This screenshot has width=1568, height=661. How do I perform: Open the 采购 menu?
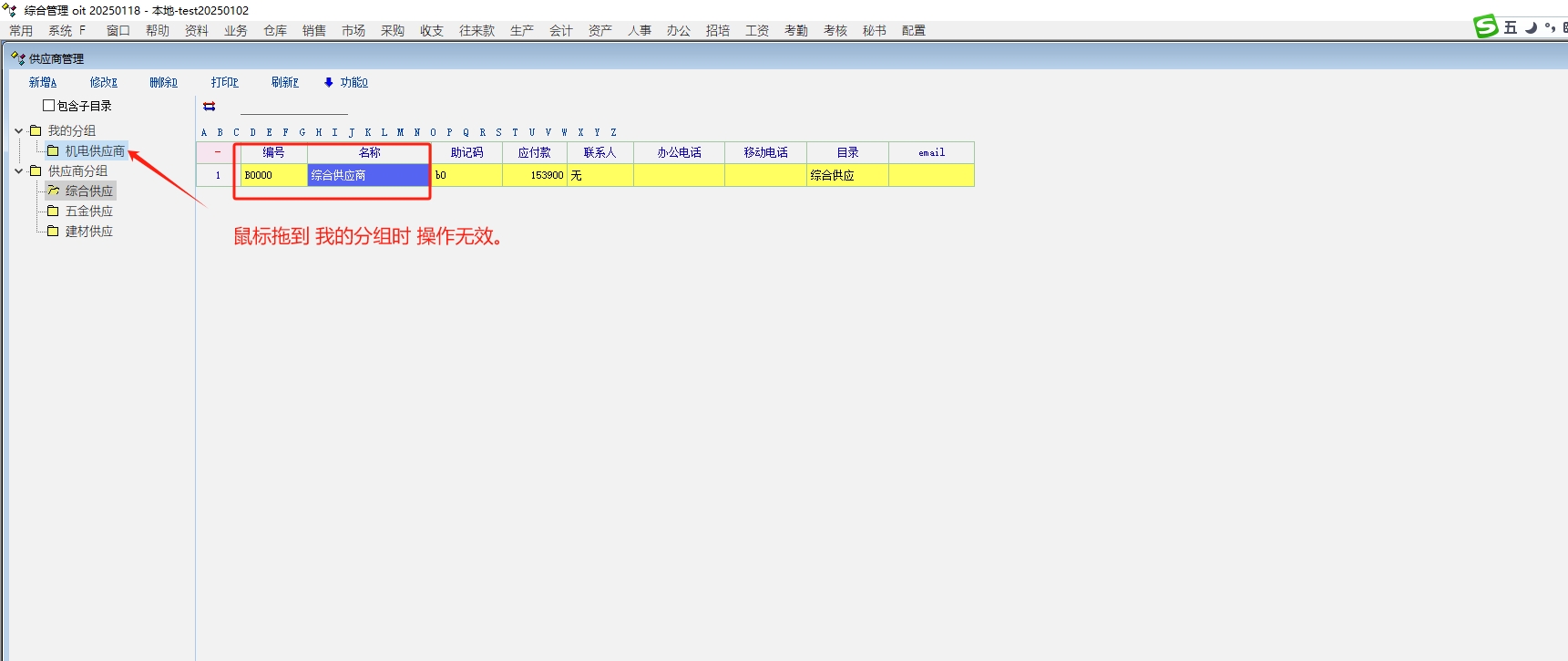click(393, 31)
